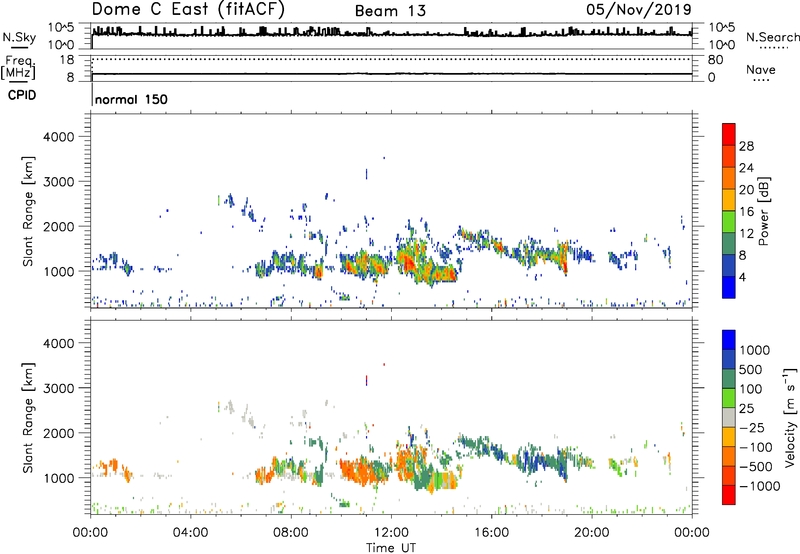Click the red top segment of Power colorbar
The height and width of the screenshot is (554, 800).
[729, 134]
